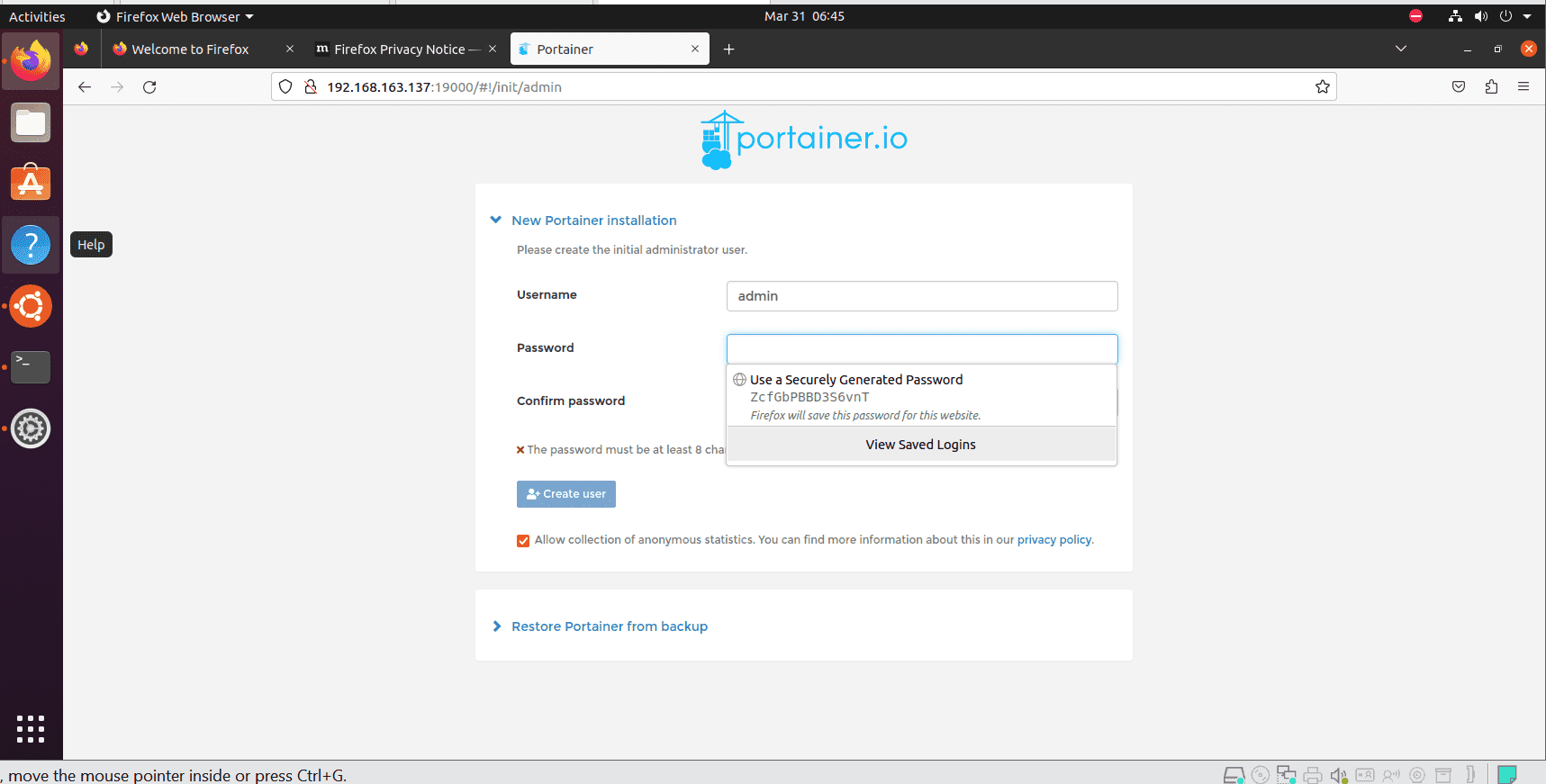This screenshot has height=784, width=1546.
Task: Open the Firefox Web Browser app menu
Action: point(176,16)
